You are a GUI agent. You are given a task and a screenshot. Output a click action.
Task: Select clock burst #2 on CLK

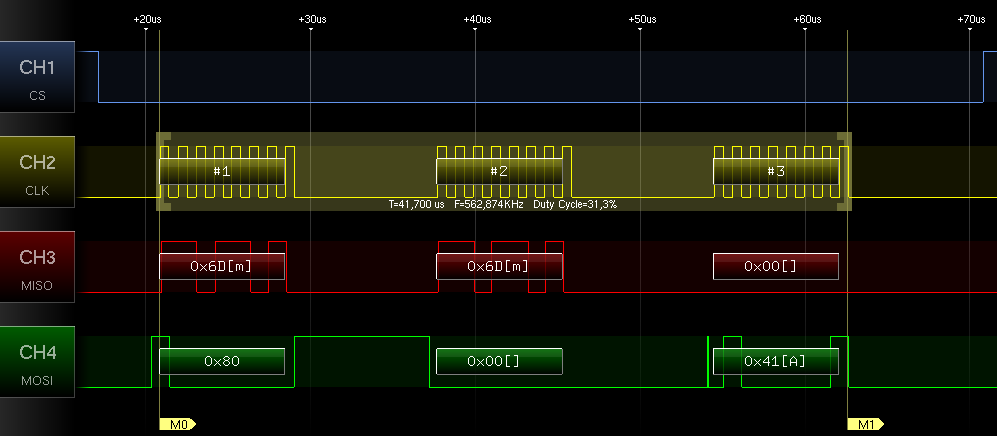point(499,171)
